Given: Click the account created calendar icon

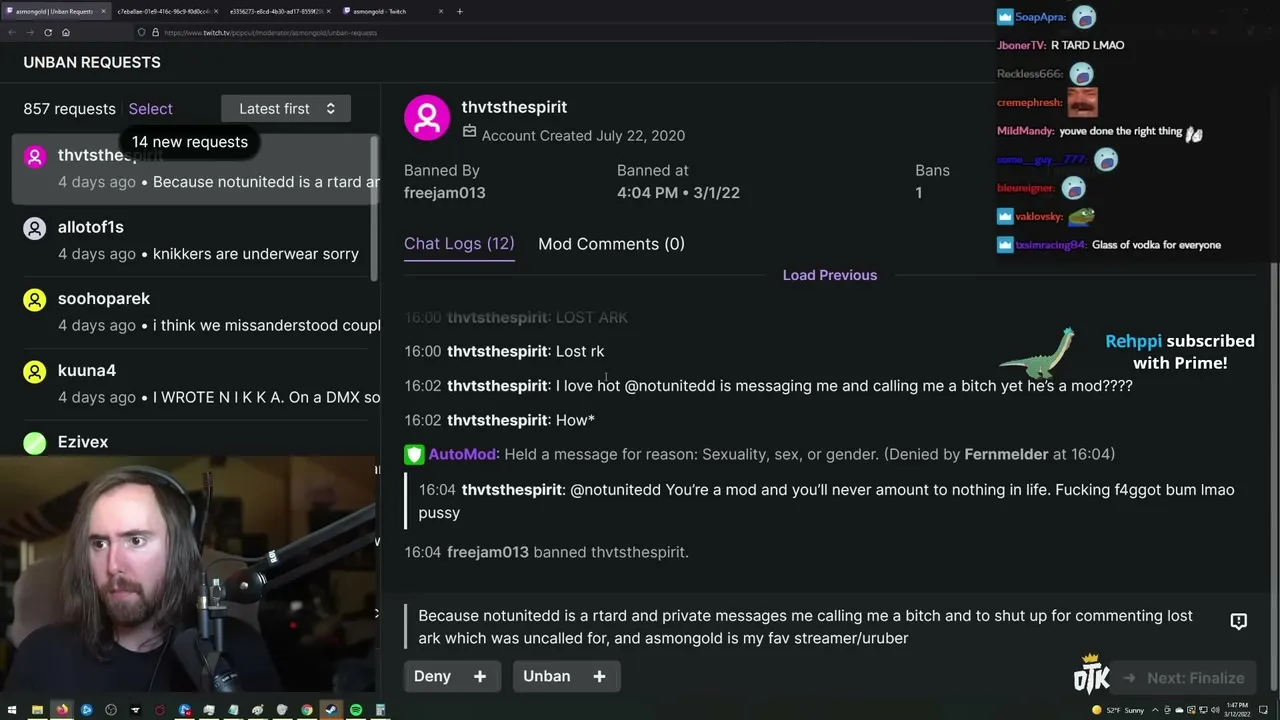Looking at the screenshot, I should click(x=470, y=132).
